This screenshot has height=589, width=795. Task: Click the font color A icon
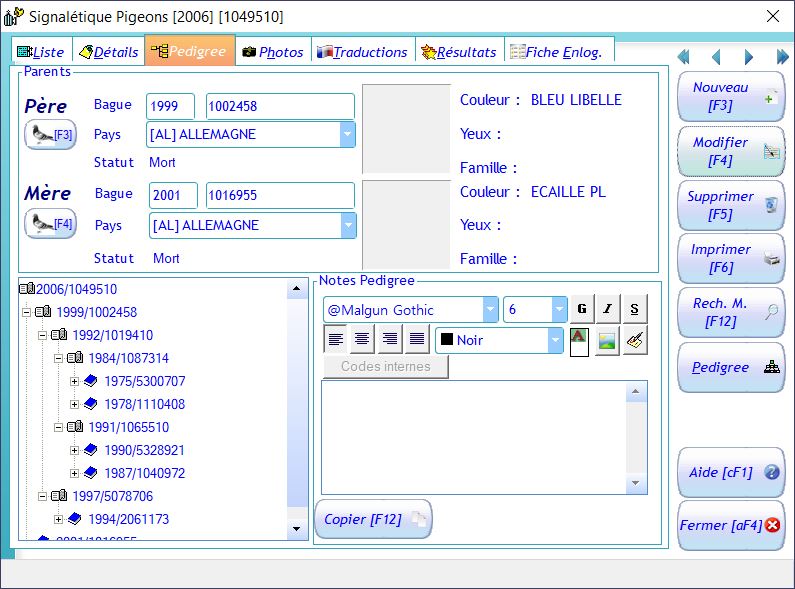coord(579,341)
